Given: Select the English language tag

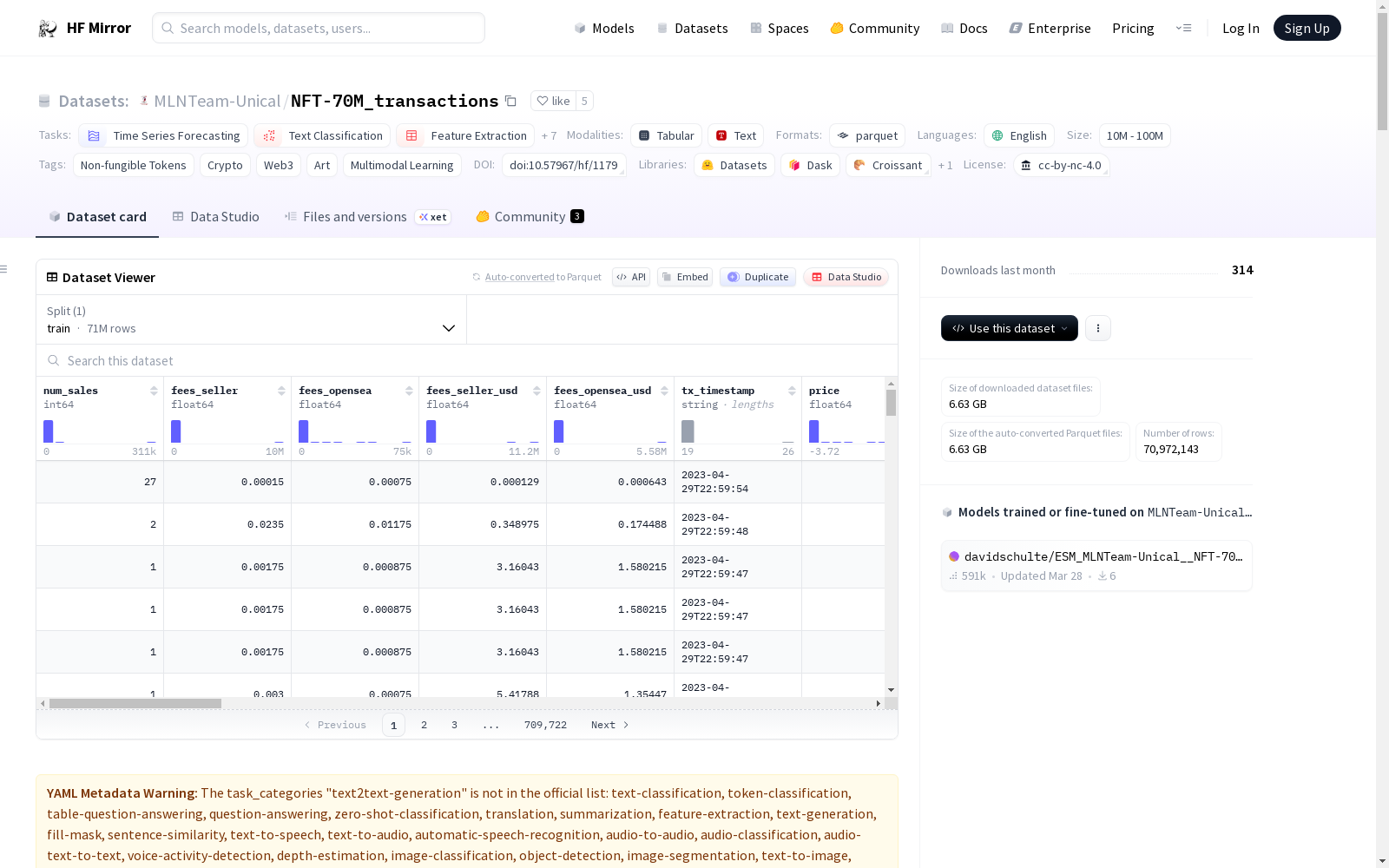Looking at the screenshot, I should (1019, 135).
